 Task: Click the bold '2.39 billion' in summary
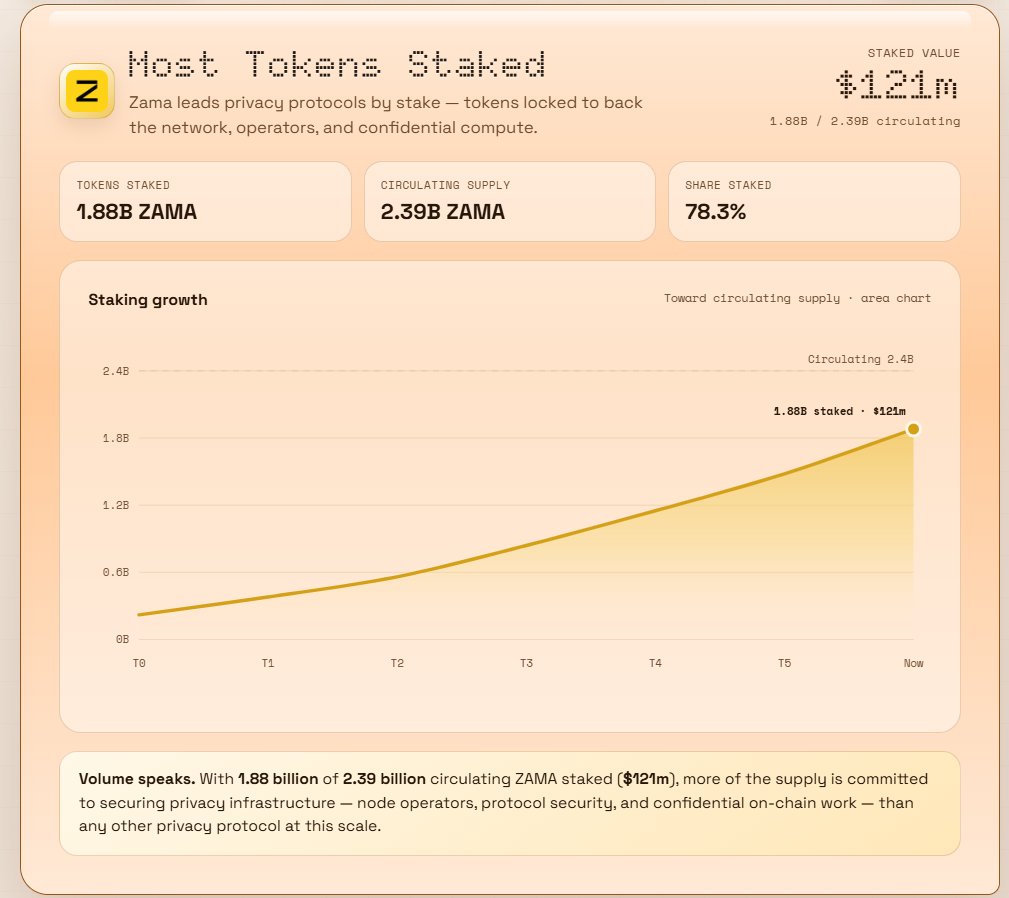click(x=384, y=779)
